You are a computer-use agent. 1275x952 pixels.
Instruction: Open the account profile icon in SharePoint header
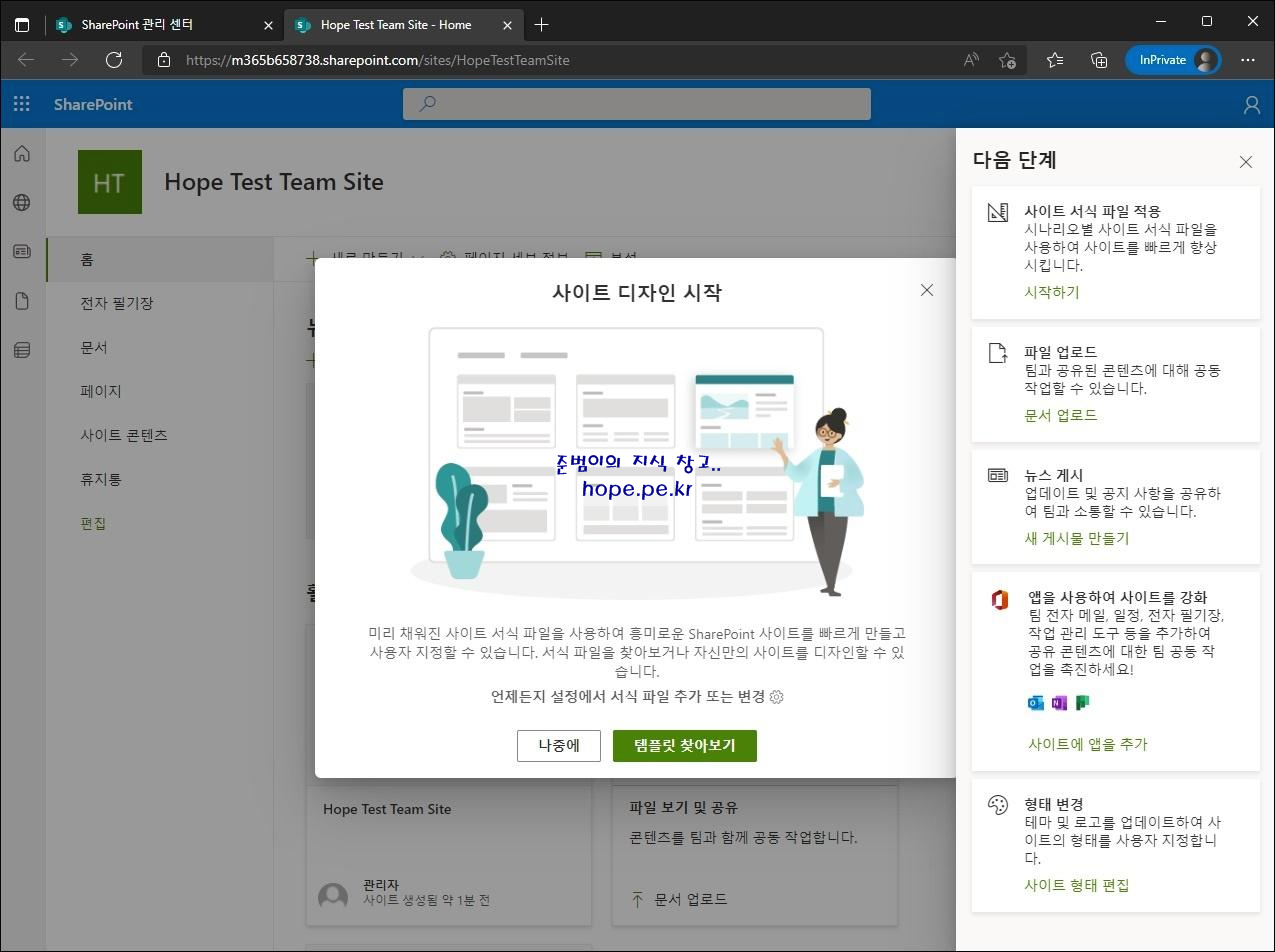coord(1251,104)
